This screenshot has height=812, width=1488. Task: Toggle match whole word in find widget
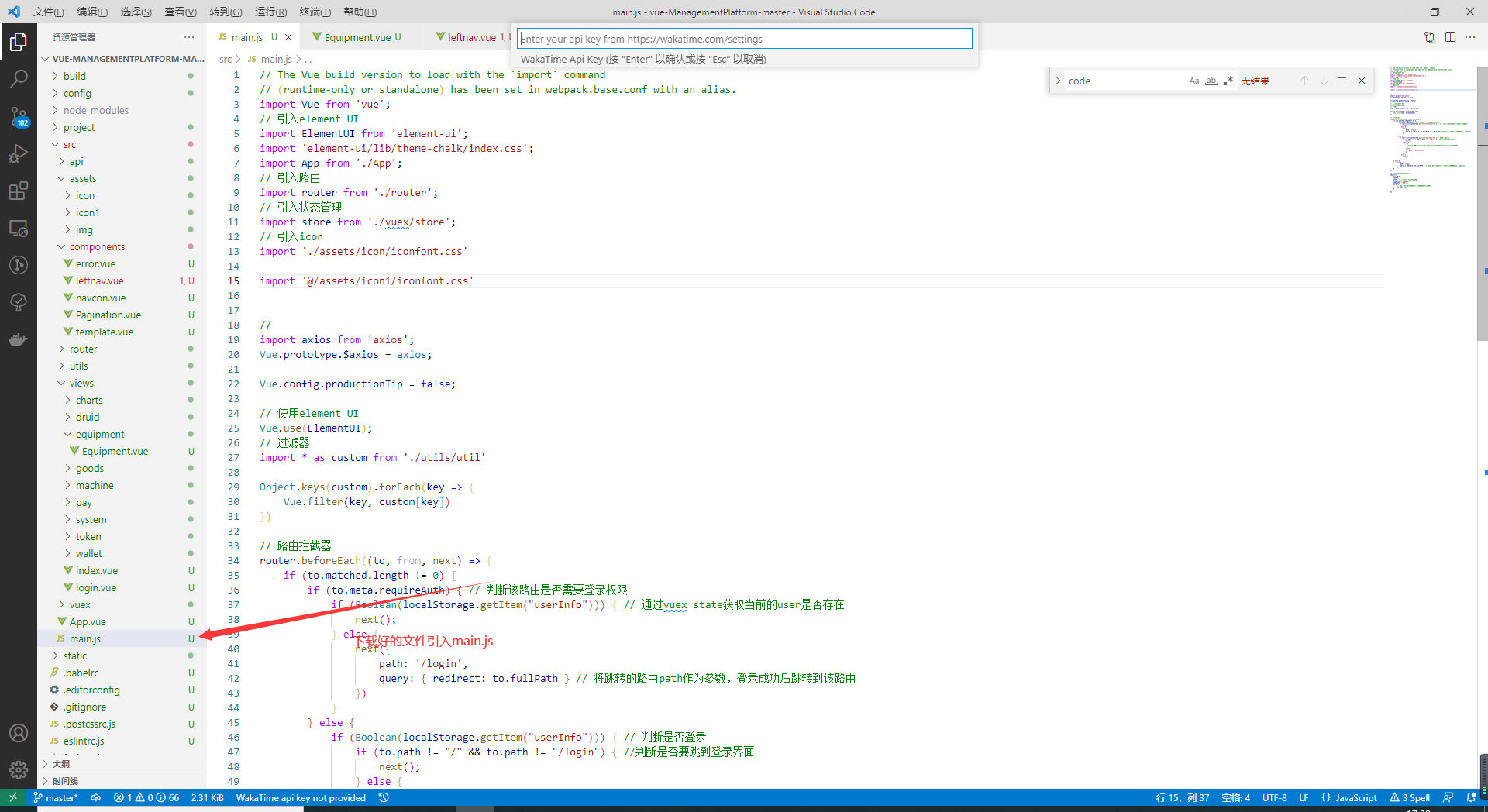(x=1211, y=81)
